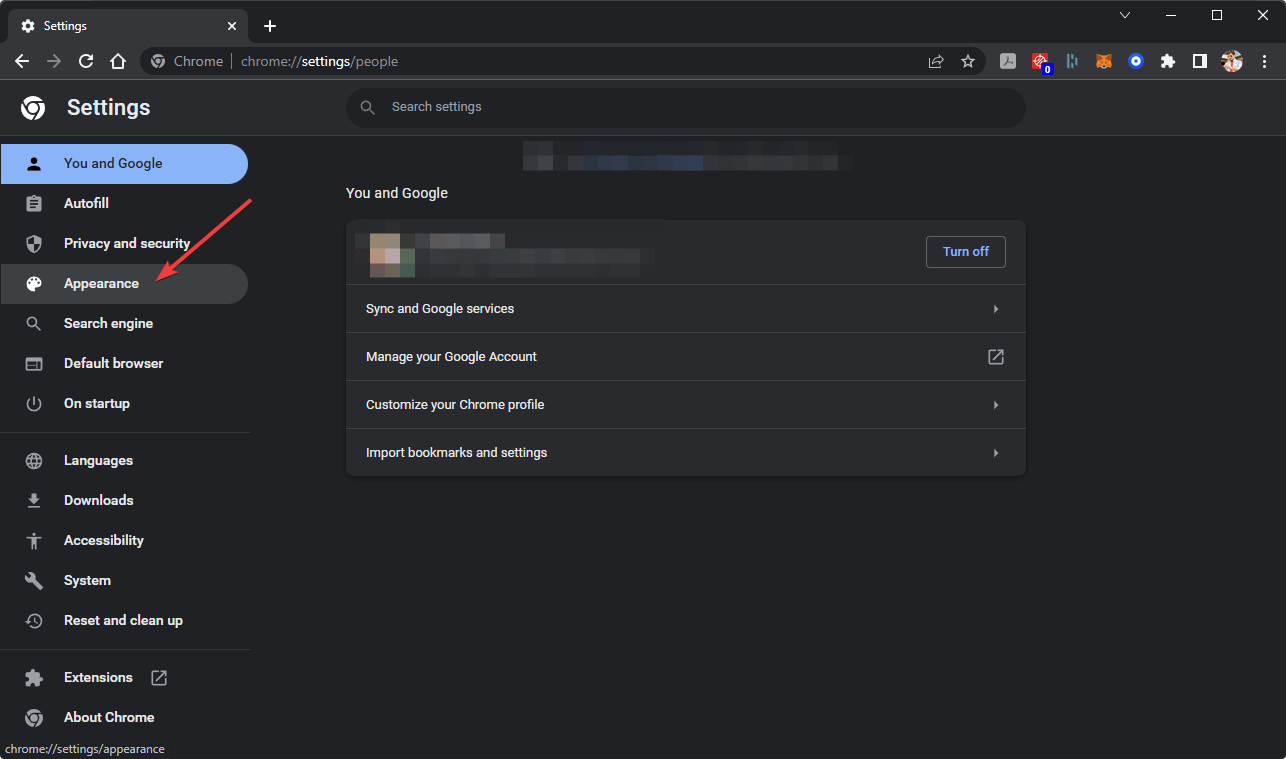The width and height of the screenshot is (1286, 759).
Task: Expand Sync and Google services
Action: coord(686,309)
